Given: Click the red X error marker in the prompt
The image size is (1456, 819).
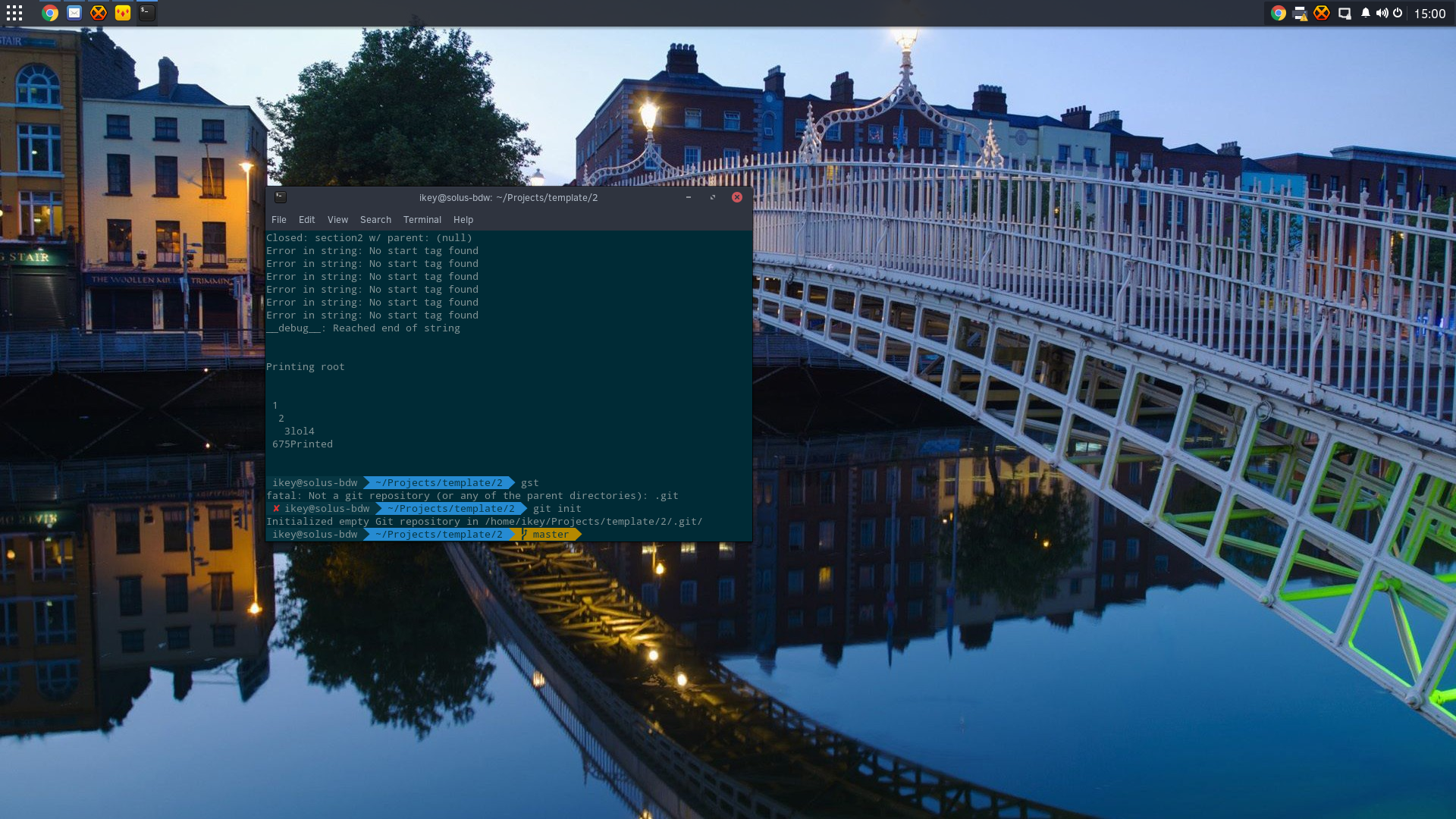Looking at the screenshot, I should coord(276,509).
